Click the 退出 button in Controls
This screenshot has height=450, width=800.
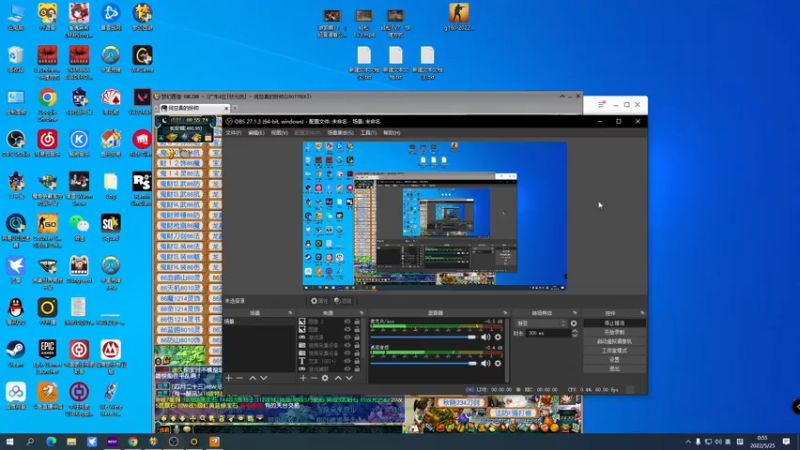614,368
